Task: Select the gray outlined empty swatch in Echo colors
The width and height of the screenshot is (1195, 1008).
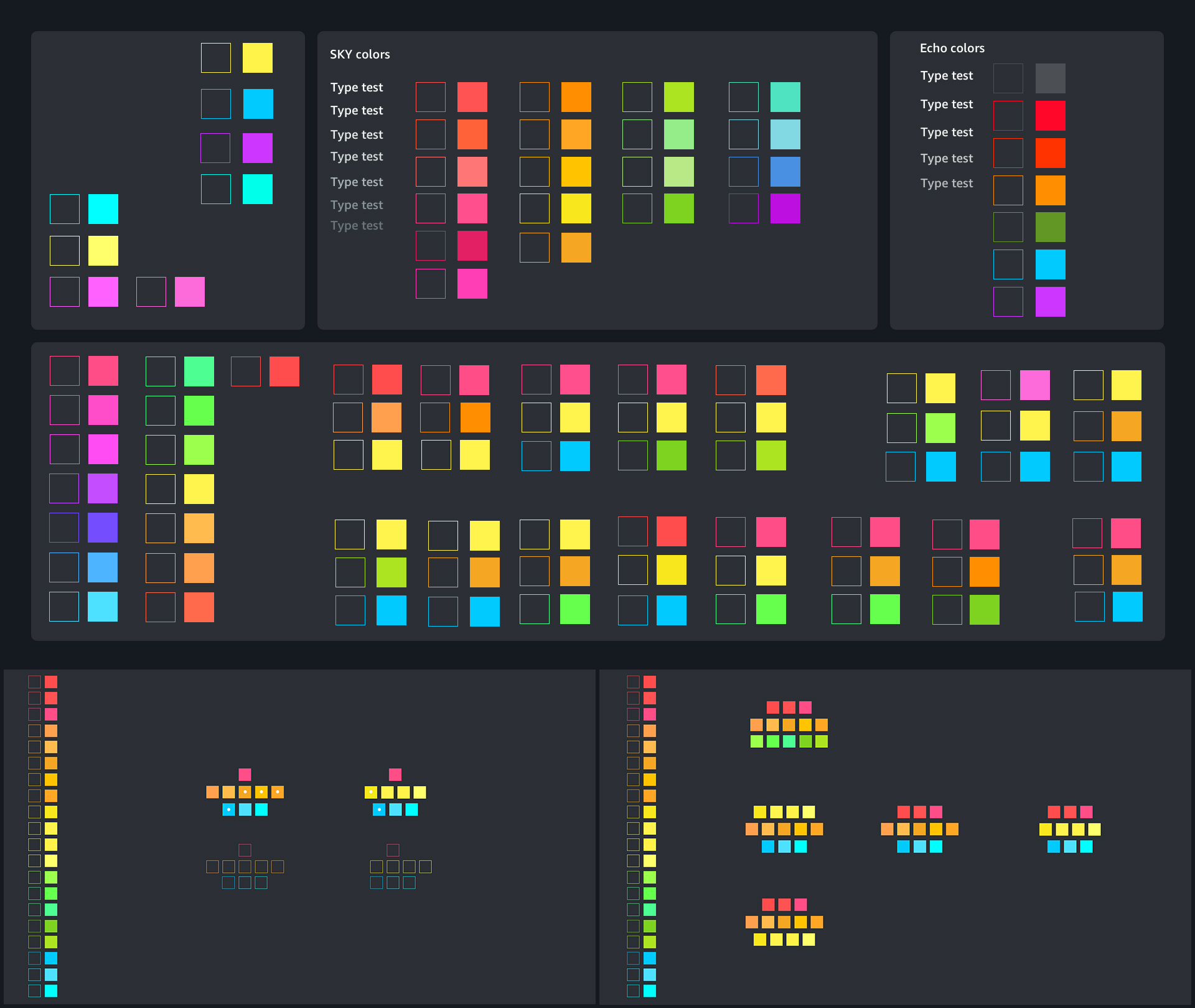Action: 1008,78
